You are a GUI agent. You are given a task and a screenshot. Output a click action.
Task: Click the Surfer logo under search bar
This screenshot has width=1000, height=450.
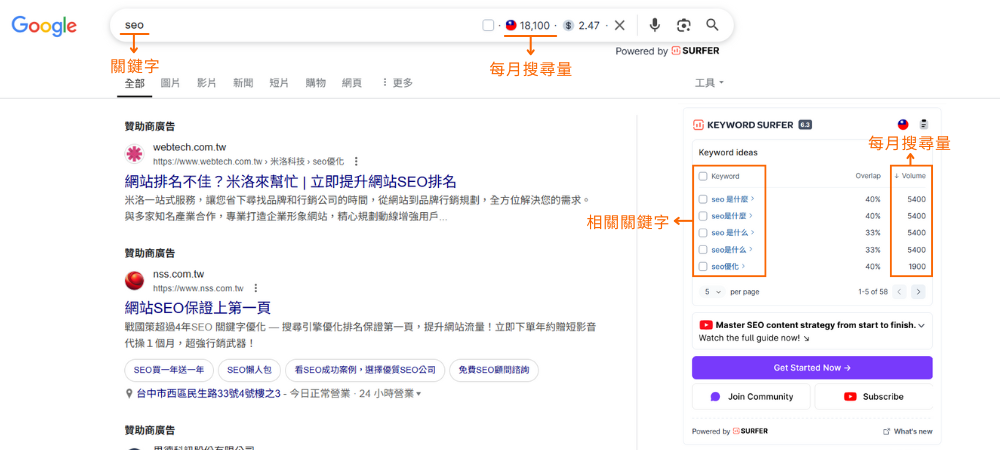[695, 51]
